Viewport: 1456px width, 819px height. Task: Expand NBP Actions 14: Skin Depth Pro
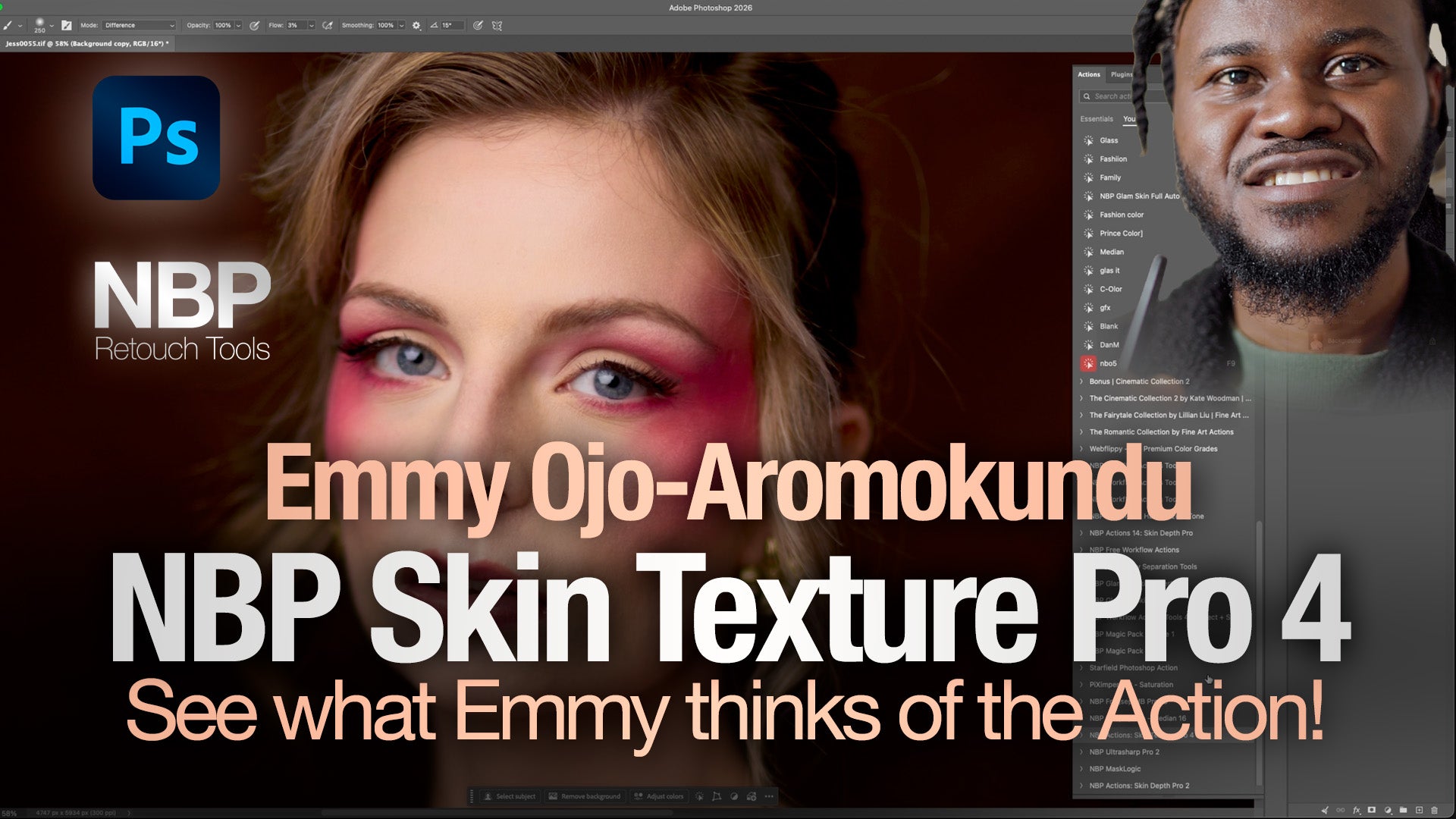point(1081,533)
